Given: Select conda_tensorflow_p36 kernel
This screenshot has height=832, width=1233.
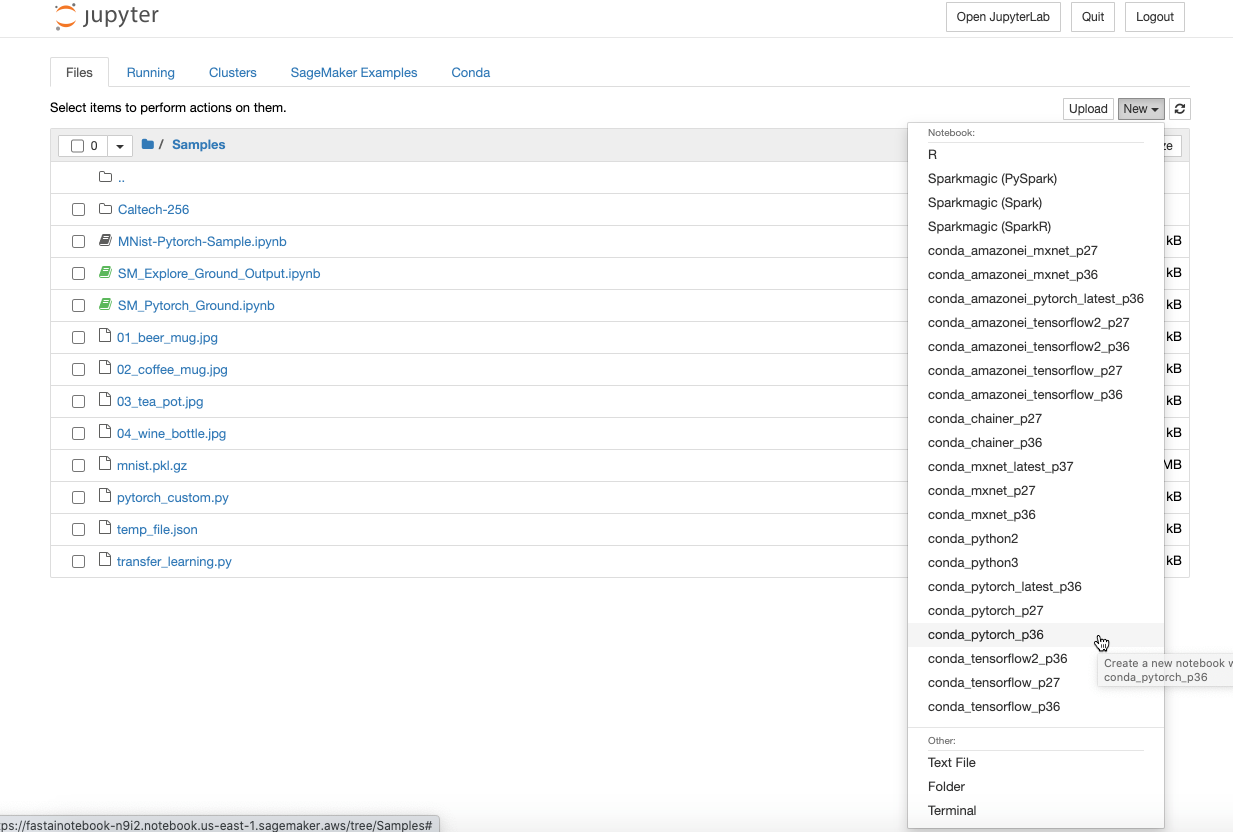Looking at the screenshot, I should pos(1036,707).
